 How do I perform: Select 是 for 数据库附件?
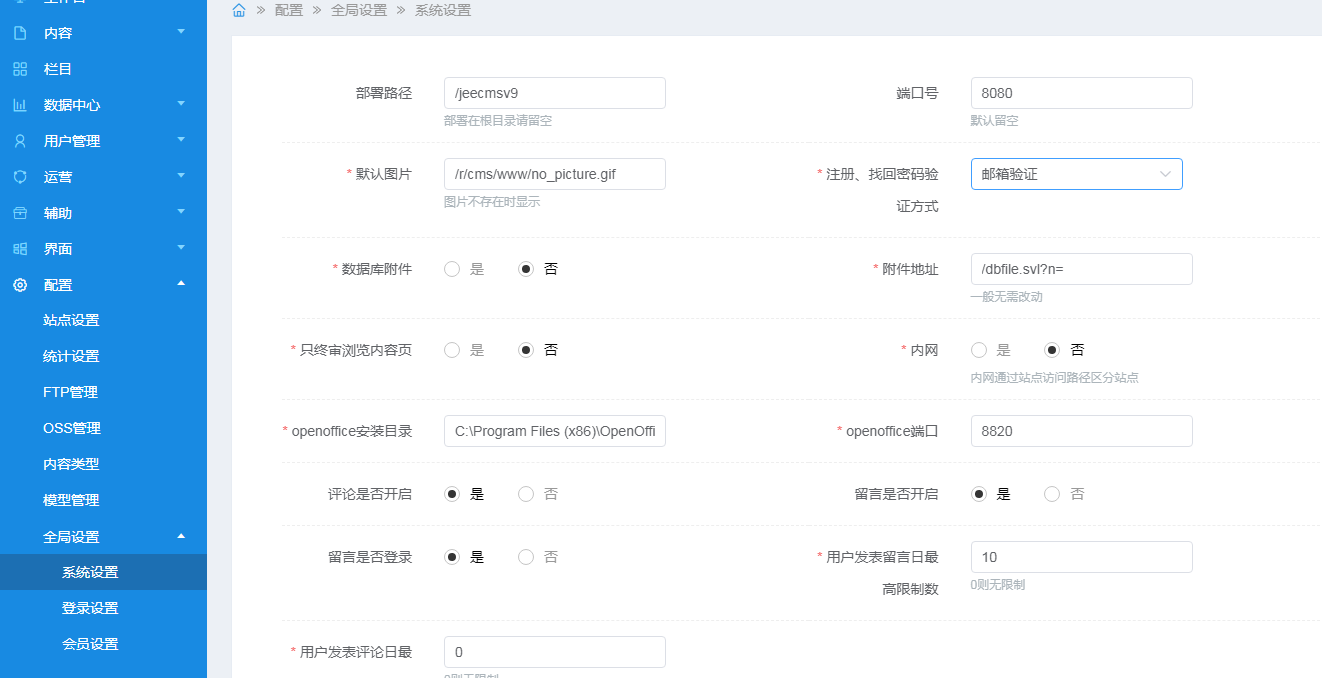[452, 269]
